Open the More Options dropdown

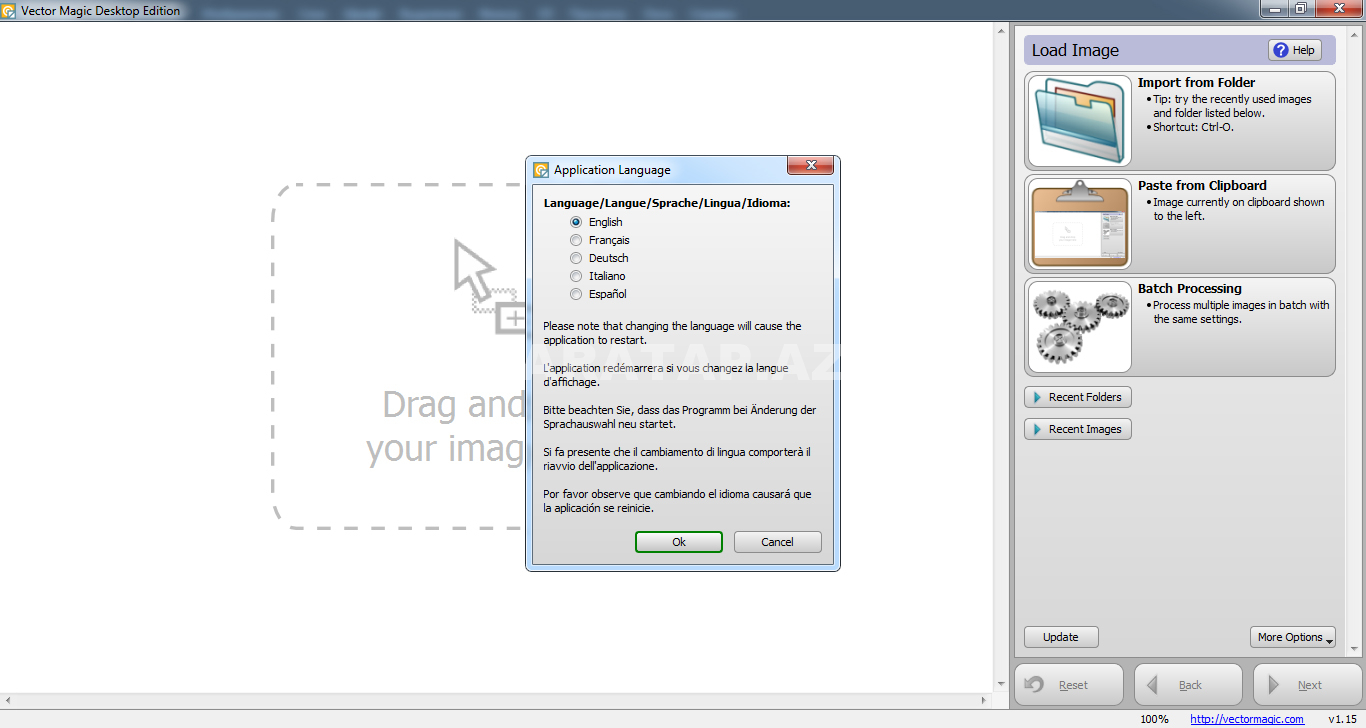point(1293,637)
